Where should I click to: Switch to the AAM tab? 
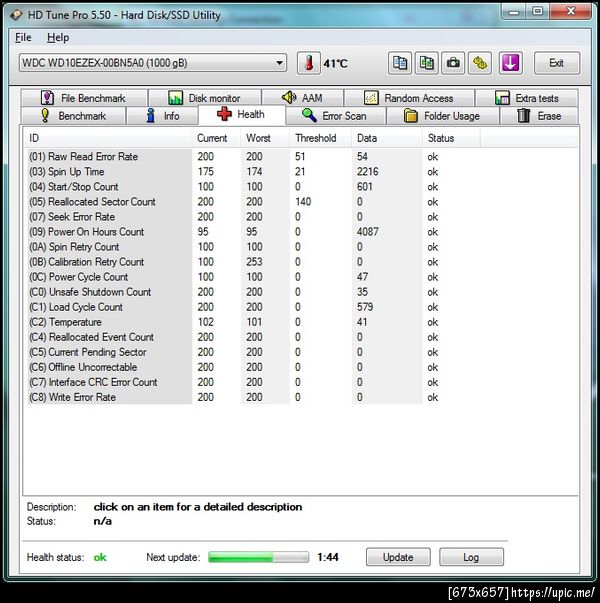tap(302, 98)
